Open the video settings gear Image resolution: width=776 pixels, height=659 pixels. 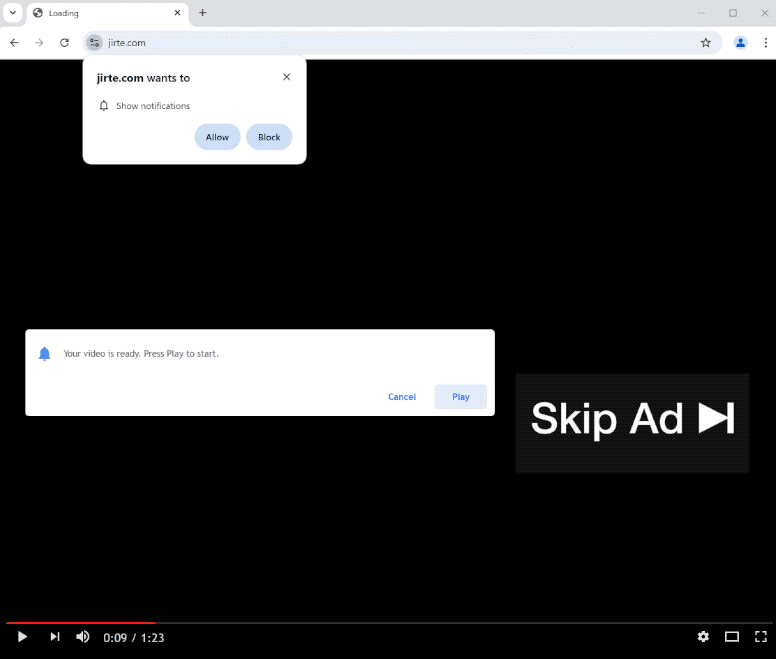click(x=703, y=637)
